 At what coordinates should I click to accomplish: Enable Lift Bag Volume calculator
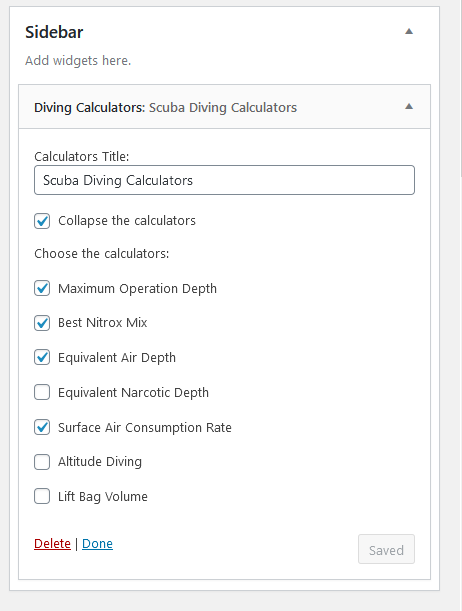(x=42, y=496)
